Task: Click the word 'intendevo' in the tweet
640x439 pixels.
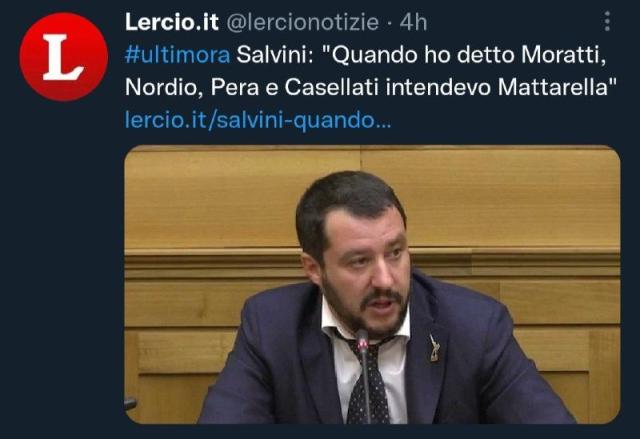Action: 438,87
